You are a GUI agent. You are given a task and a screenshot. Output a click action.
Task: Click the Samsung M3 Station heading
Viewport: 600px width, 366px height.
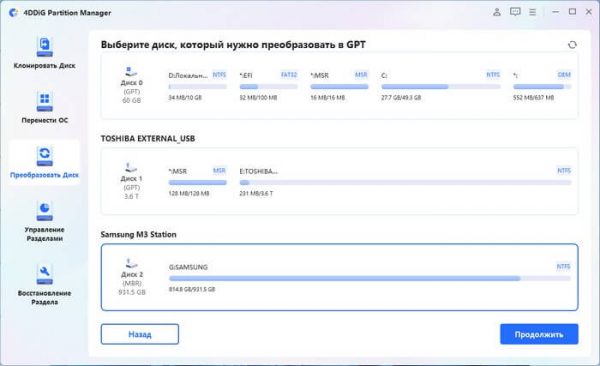139,234
